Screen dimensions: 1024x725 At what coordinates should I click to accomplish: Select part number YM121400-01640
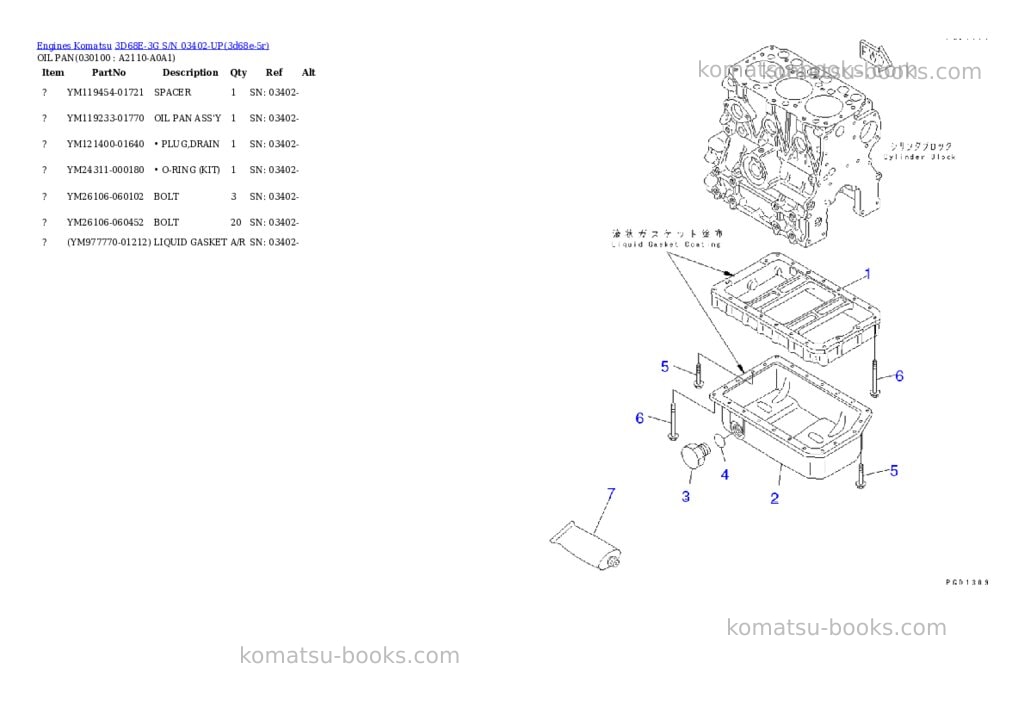pos(105,144)
